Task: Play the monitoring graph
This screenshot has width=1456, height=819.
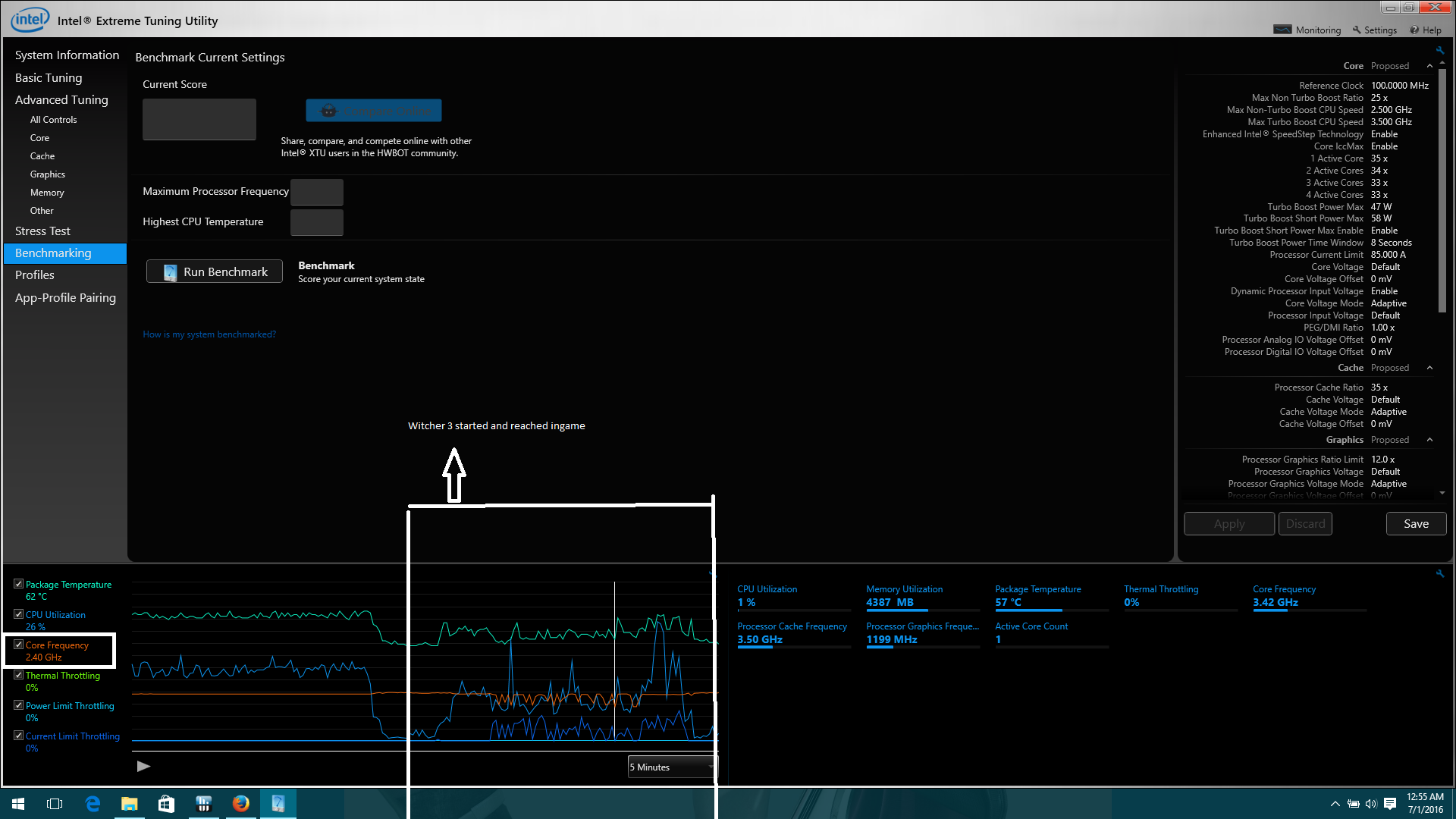Action: click(x=143, y=767)
